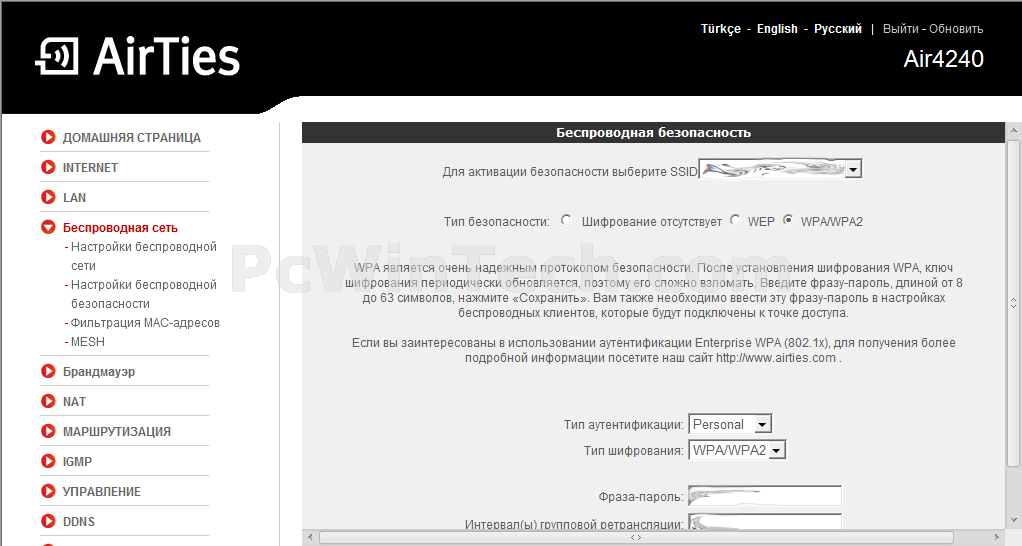Select the WEP security radio button
The width and height of the screenshot is (1022, 546).
pyautogui.click(x=735, y=220)
